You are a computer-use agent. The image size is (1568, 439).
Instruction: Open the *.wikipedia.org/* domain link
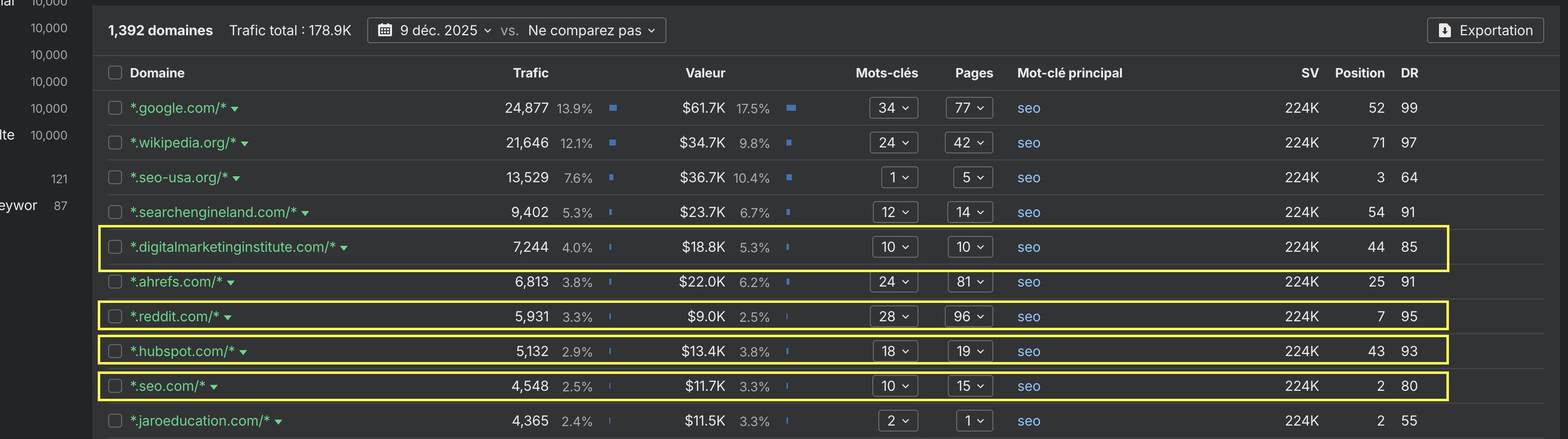click(x=183, y=143)
